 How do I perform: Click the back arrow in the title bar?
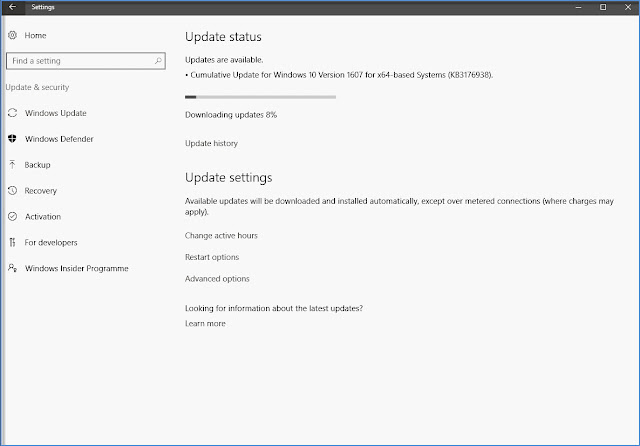(13, 7)
